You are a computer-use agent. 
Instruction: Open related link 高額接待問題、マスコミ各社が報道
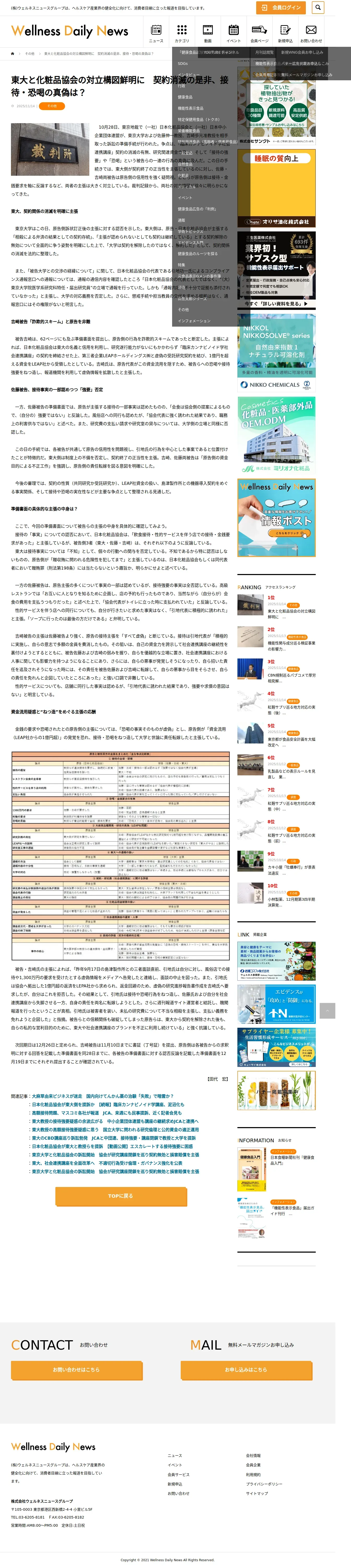click(x=107, y=1113)
